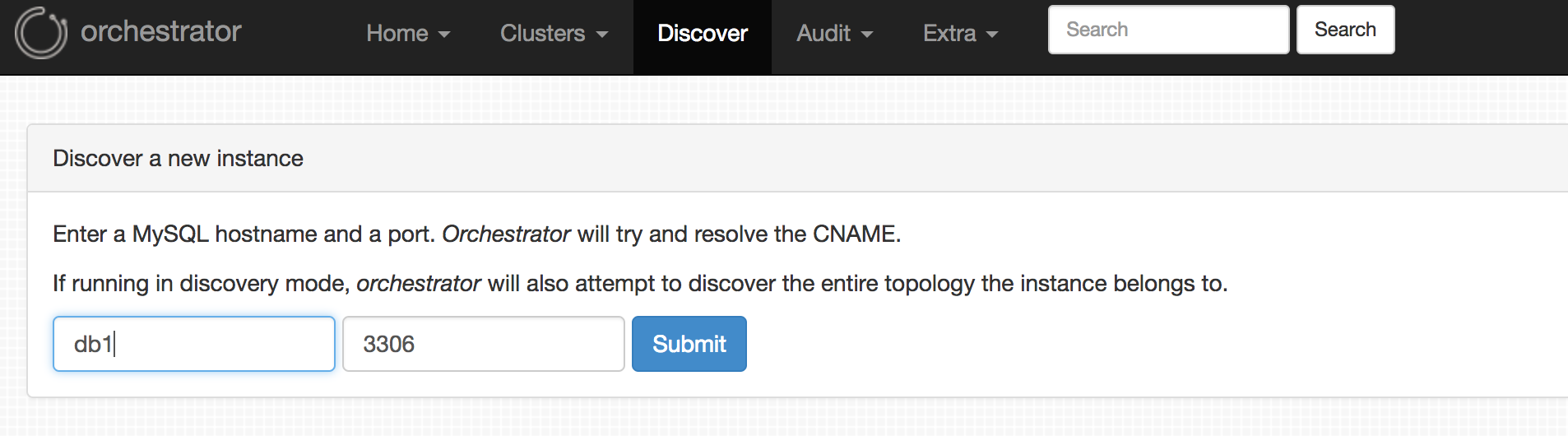
Task: Open the Extra menu
Action: (949, 34)
